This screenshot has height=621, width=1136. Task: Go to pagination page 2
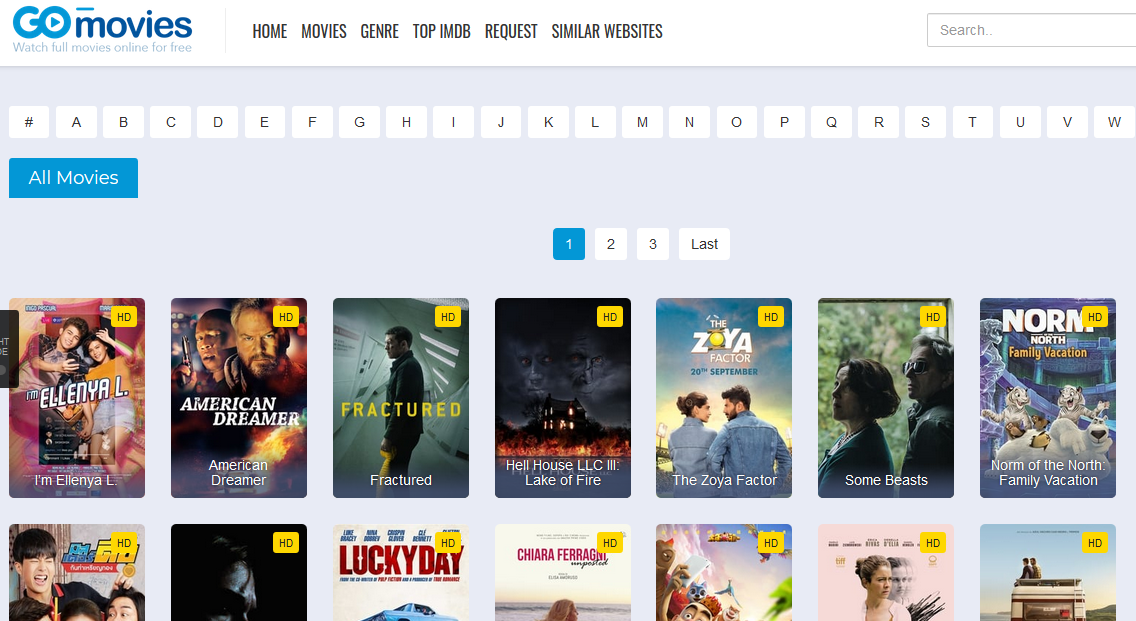[611, 244]
